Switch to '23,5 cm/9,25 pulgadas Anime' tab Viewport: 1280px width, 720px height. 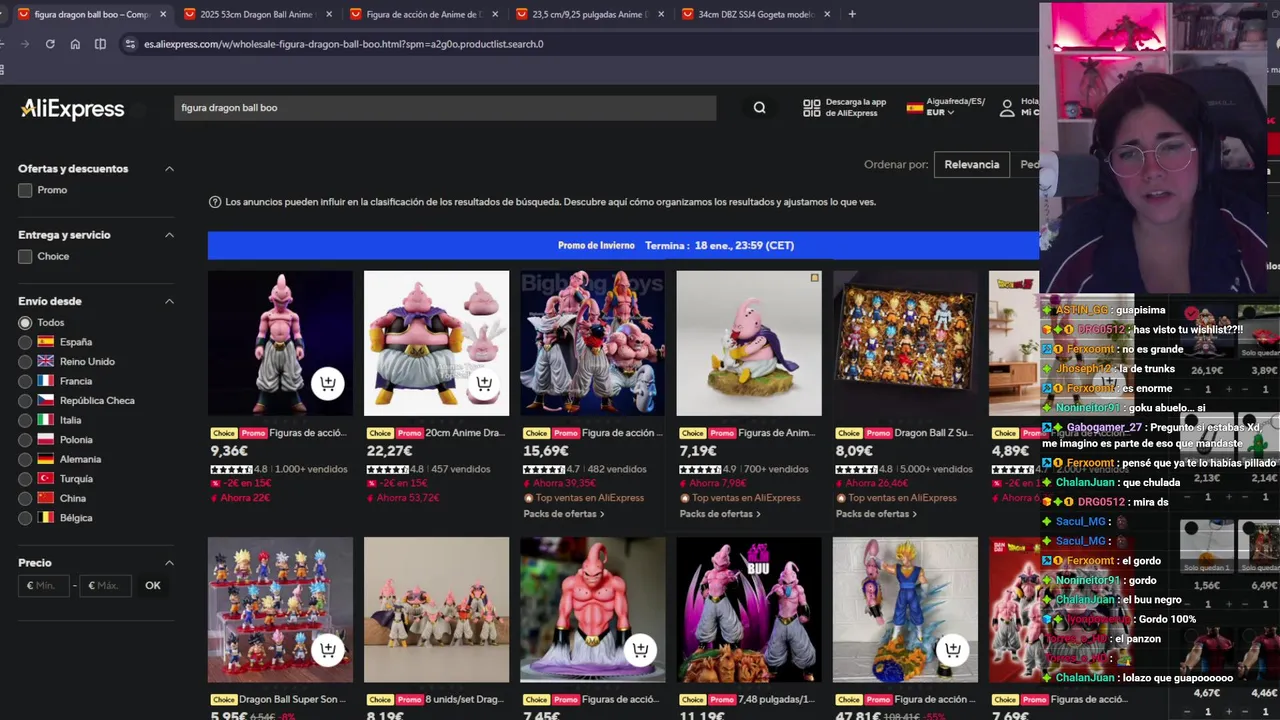[x=589, y=14]
